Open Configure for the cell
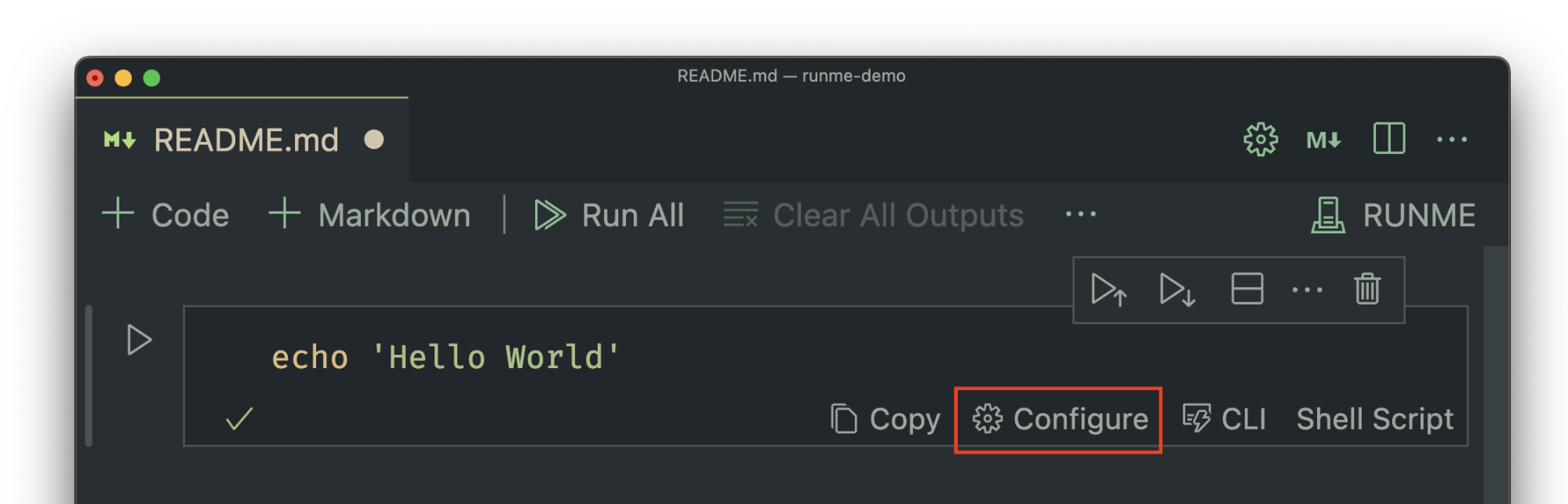 tap(1060, 419)
